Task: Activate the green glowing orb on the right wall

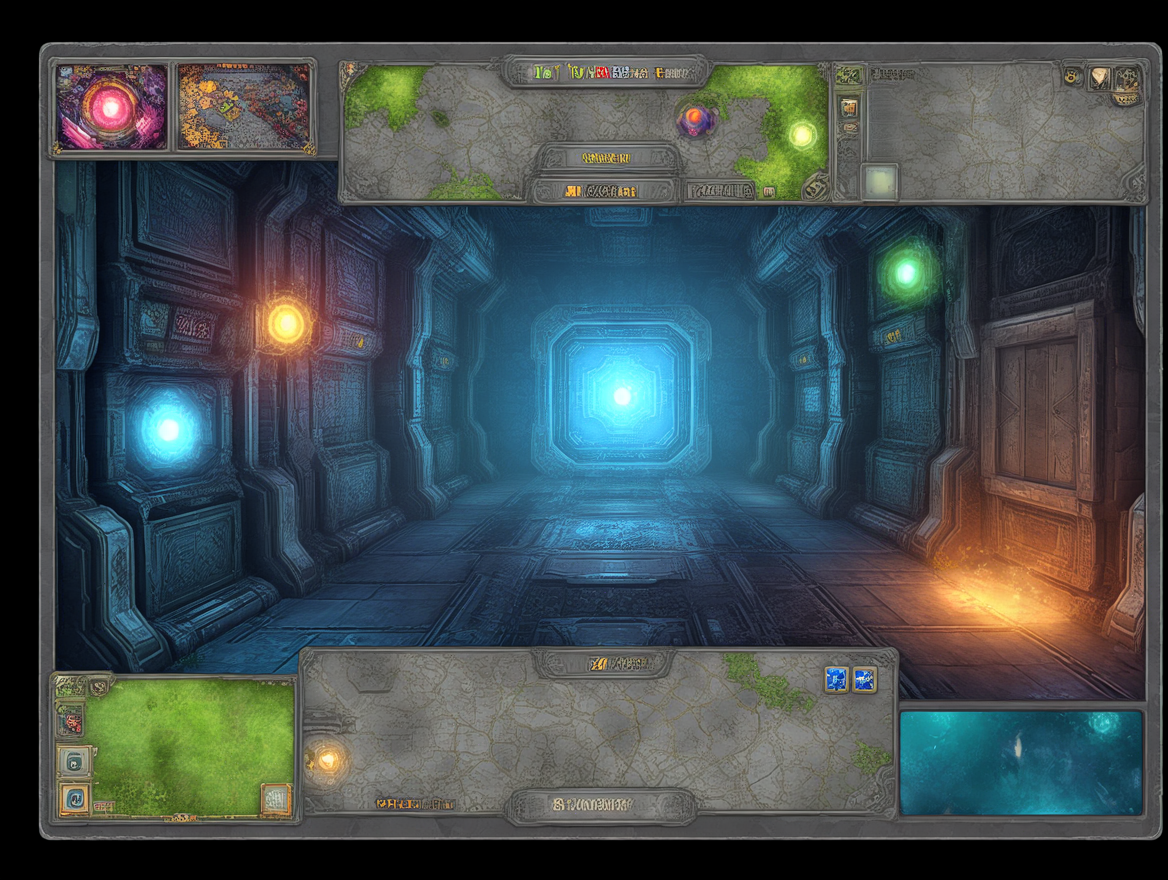Action: tap(906, 273)
